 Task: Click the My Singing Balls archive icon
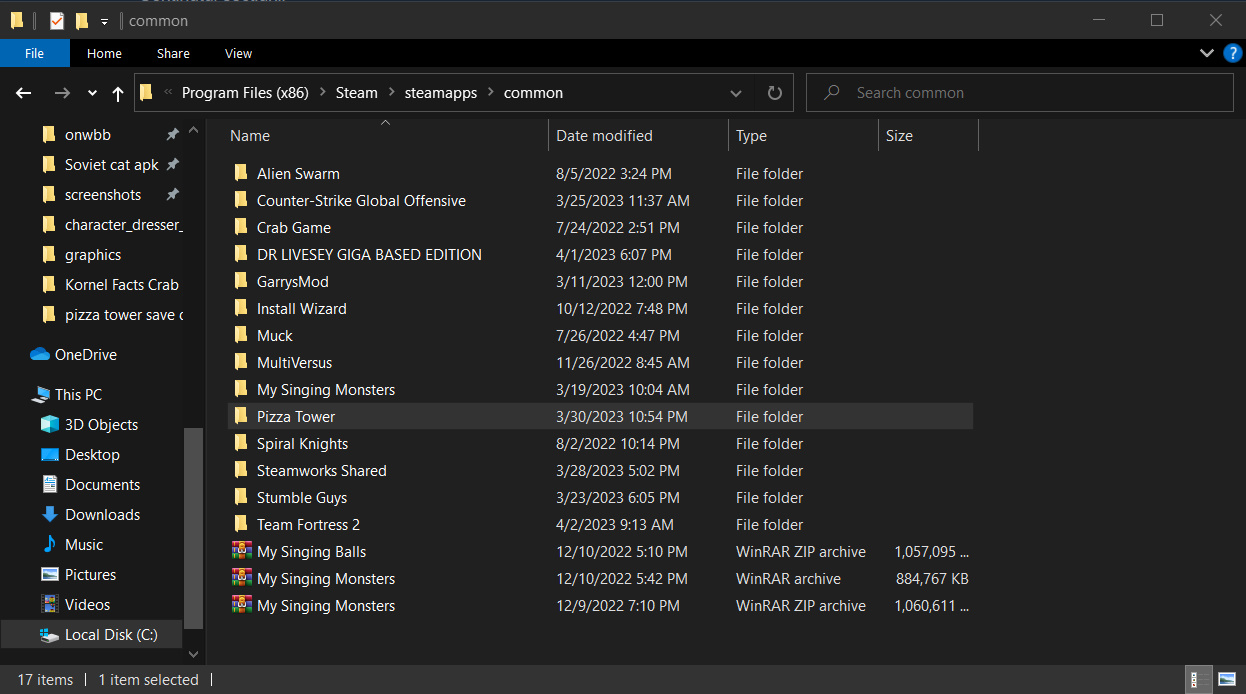[241, 551]
